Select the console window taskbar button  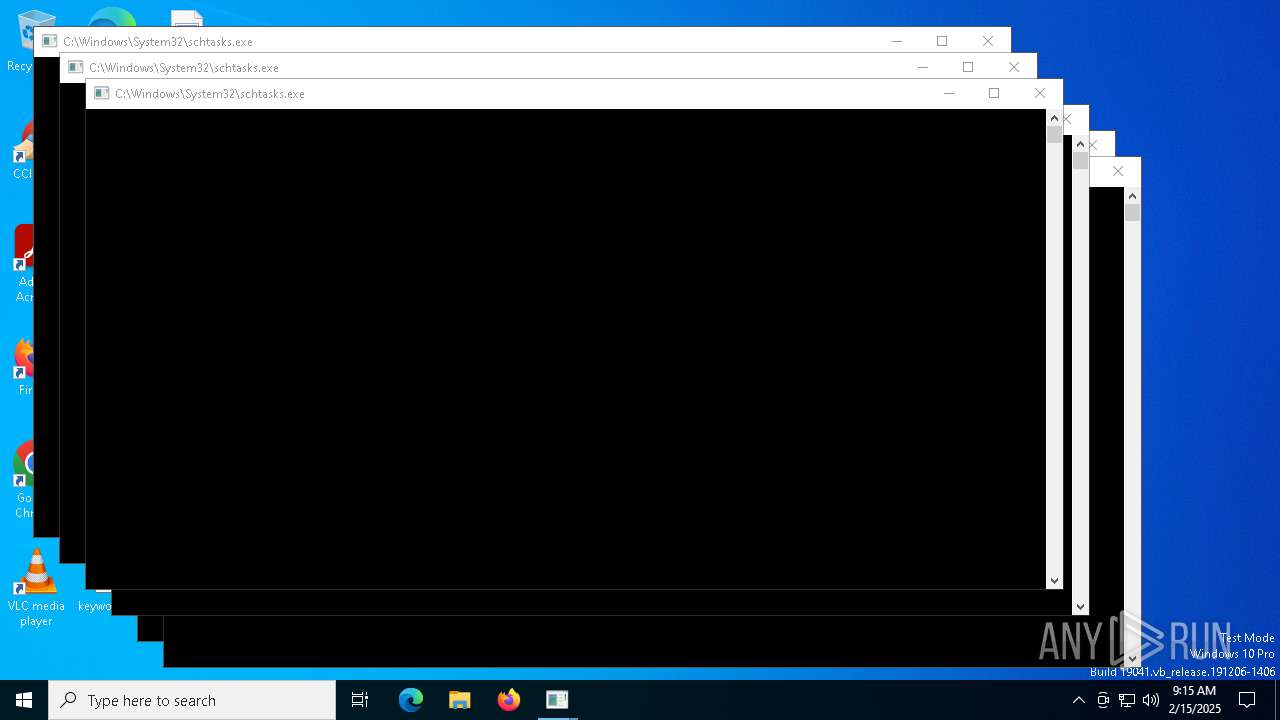click(557, 700)
